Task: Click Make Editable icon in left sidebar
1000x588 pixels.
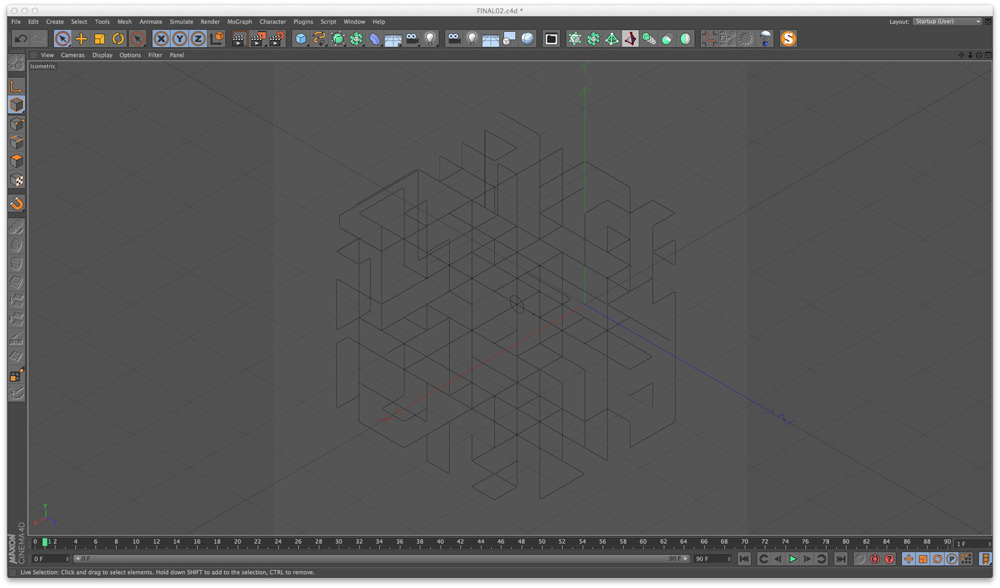Action: click(17, 62)
